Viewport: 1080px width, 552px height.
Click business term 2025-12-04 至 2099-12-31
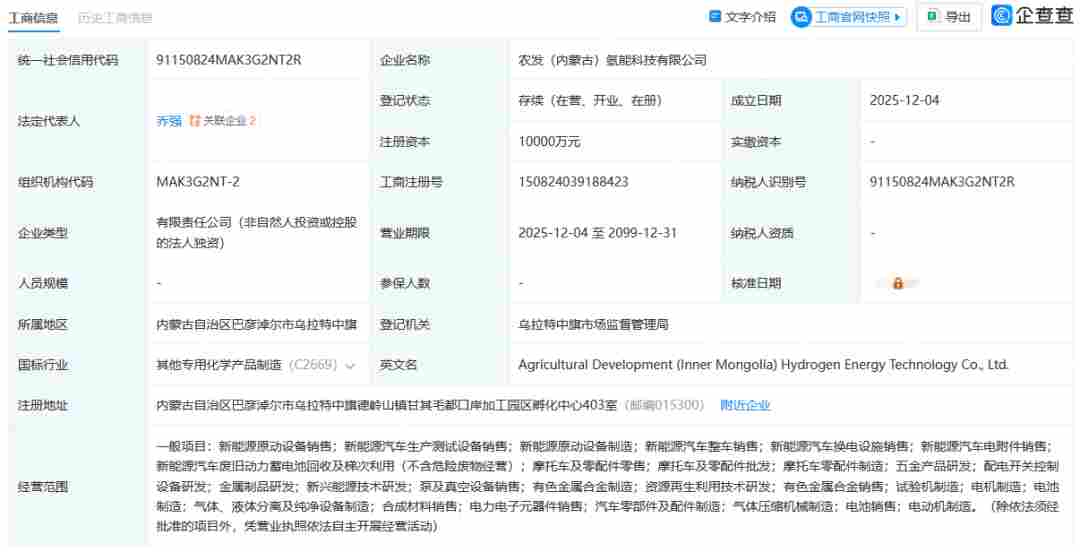tap(597, 233)
